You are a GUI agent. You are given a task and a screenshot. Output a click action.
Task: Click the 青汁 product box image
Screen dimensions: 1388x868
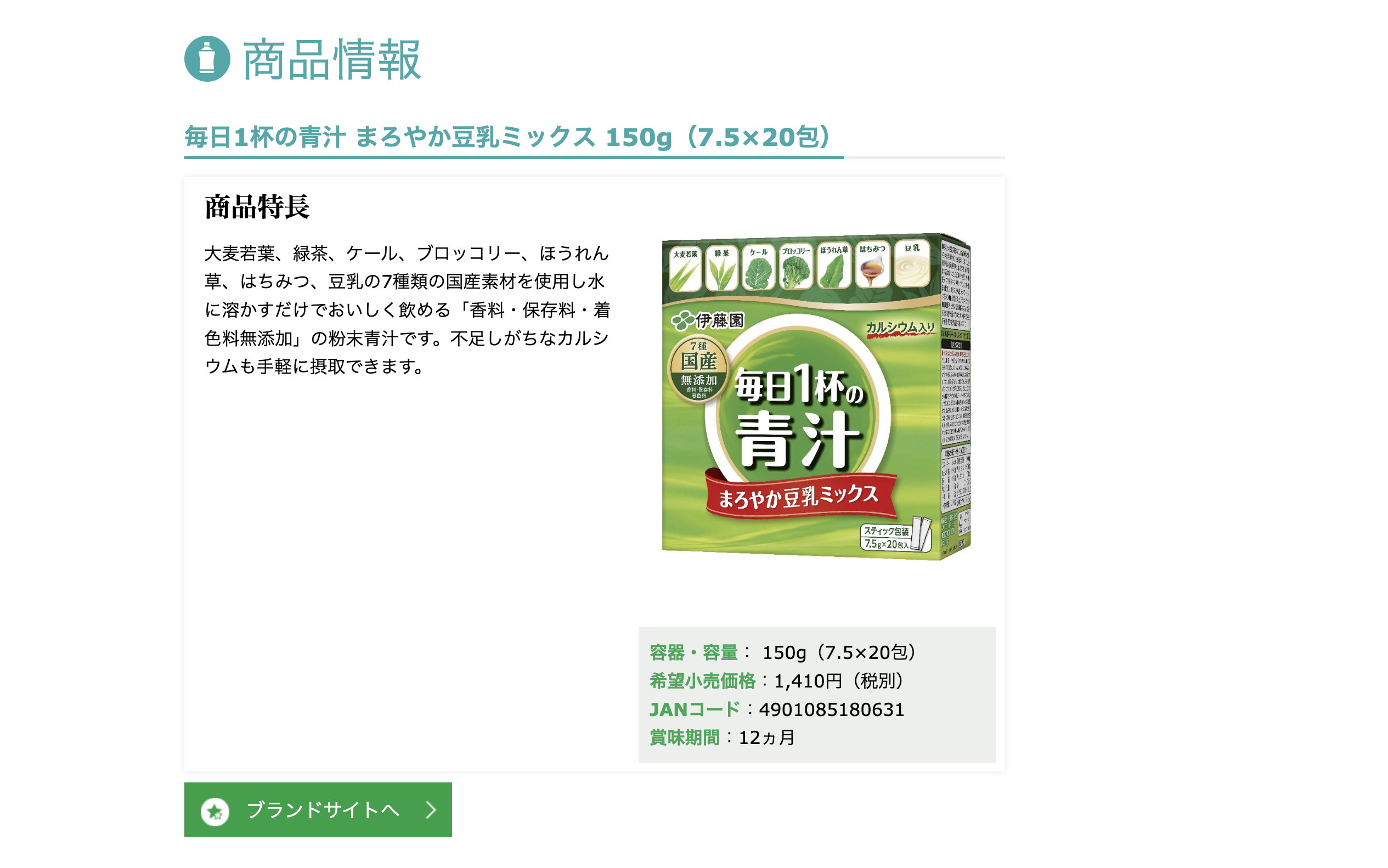click(816, 396)
